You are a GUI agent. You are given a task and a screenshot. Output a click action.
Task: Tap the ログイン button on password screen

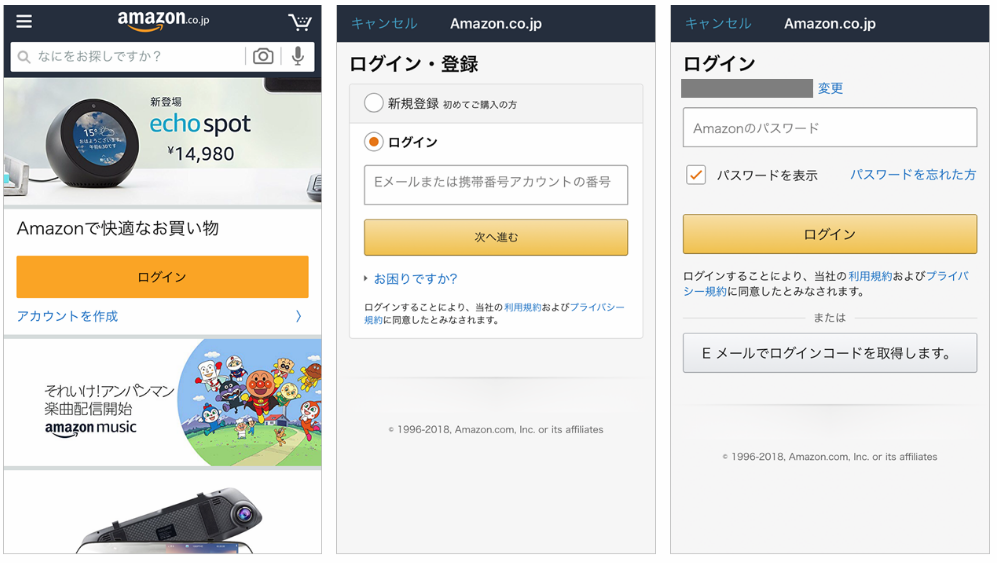[x=830, y=234]
